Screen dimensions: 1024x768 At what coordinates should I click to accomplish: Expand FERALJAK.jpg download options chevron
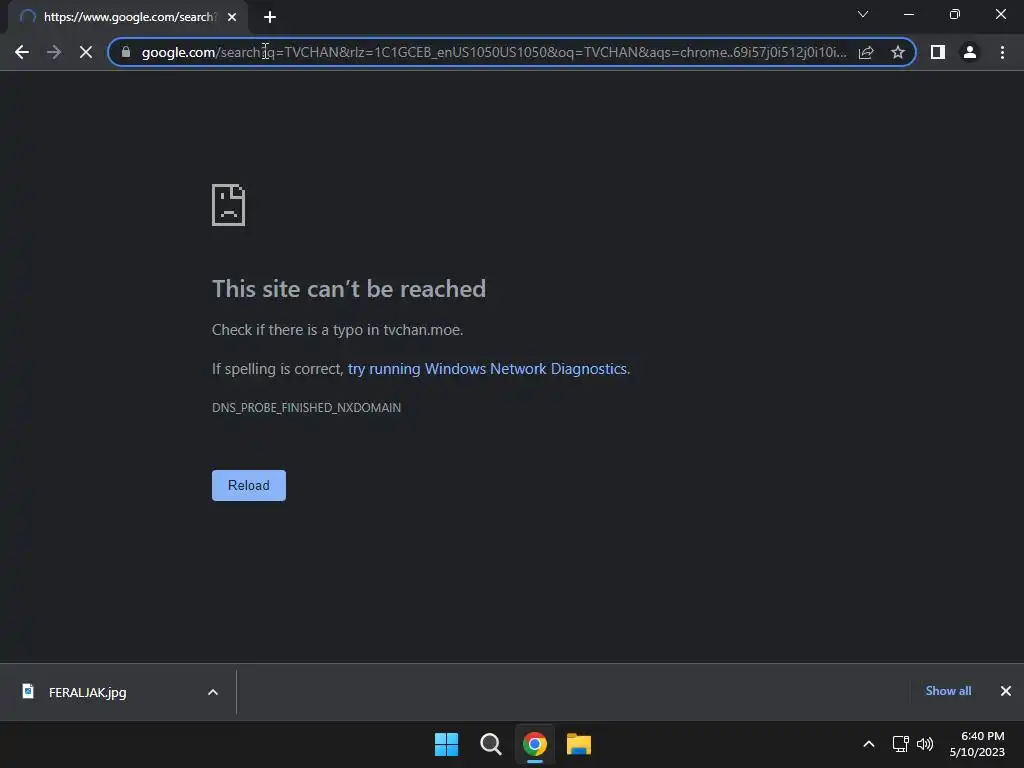pos(213,692)
